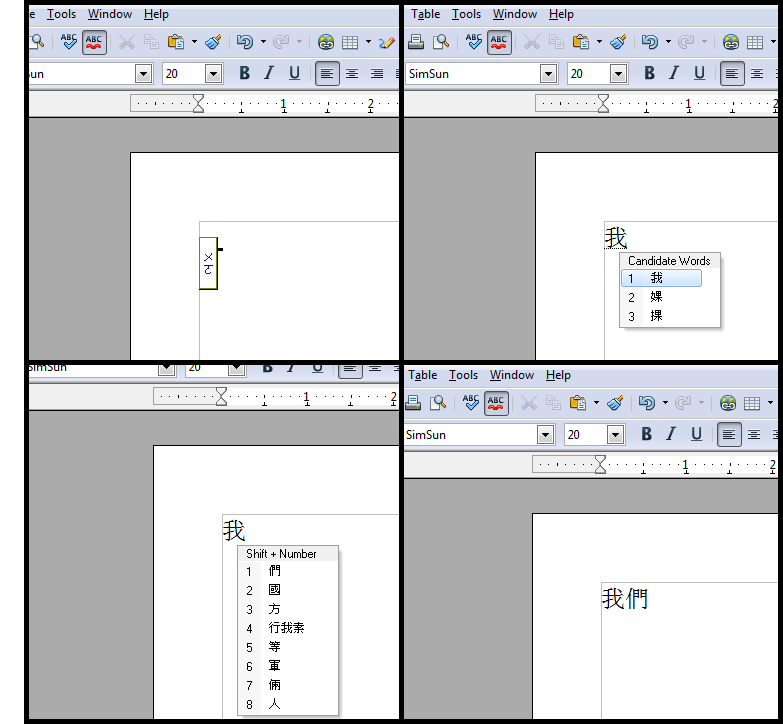The width and height of the screenshot is (783, 724).
Task: Open Page Preview in the bottom-right window
Action: (438, 403)
